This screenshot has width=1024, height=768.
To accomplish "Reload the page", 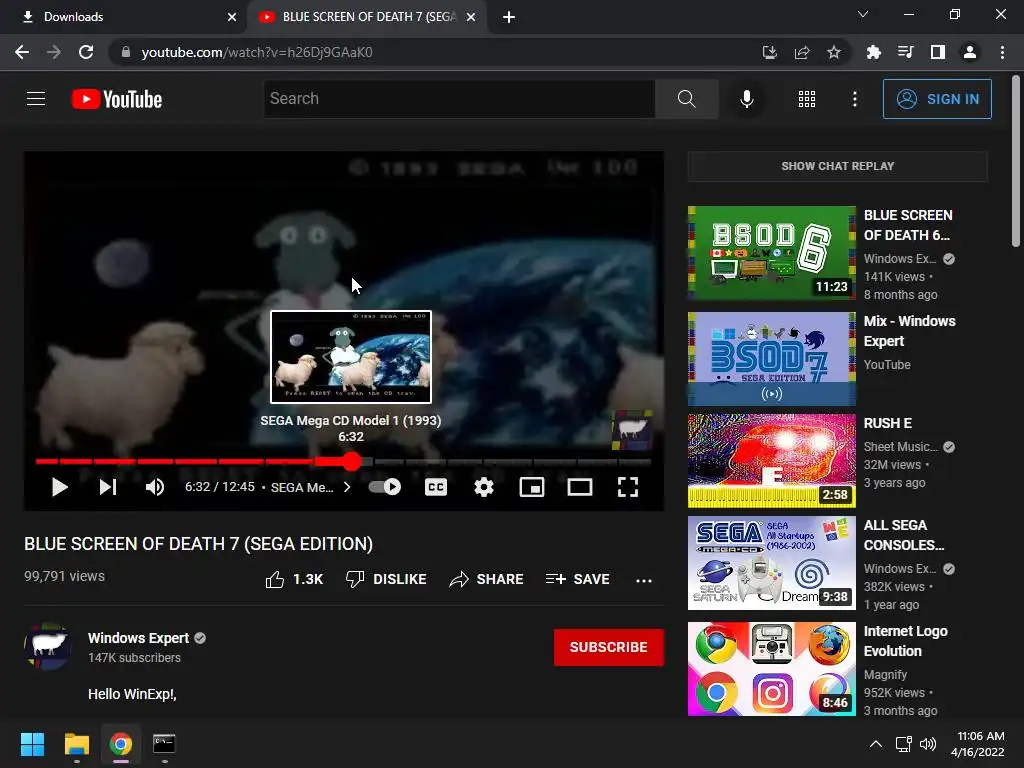I will [86, 52].
